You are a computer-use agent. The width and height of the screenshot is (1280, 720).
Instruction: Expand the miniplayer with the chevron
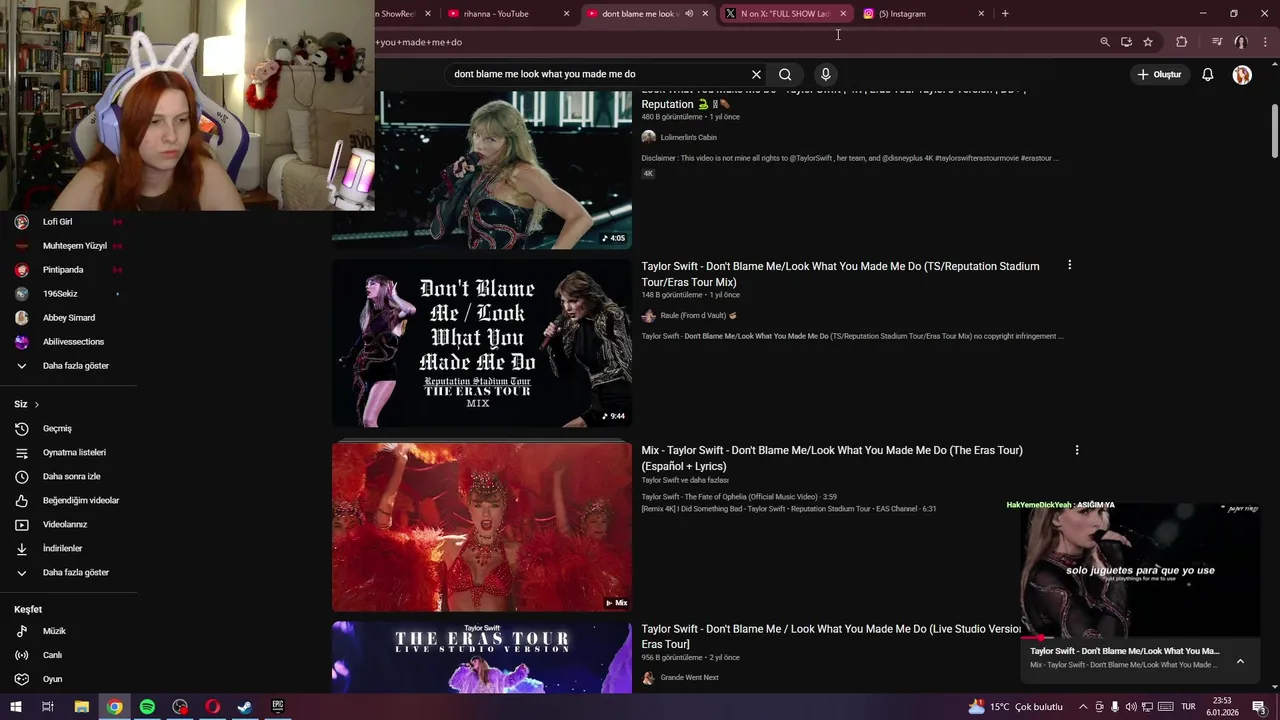(x=1240, y=661)
